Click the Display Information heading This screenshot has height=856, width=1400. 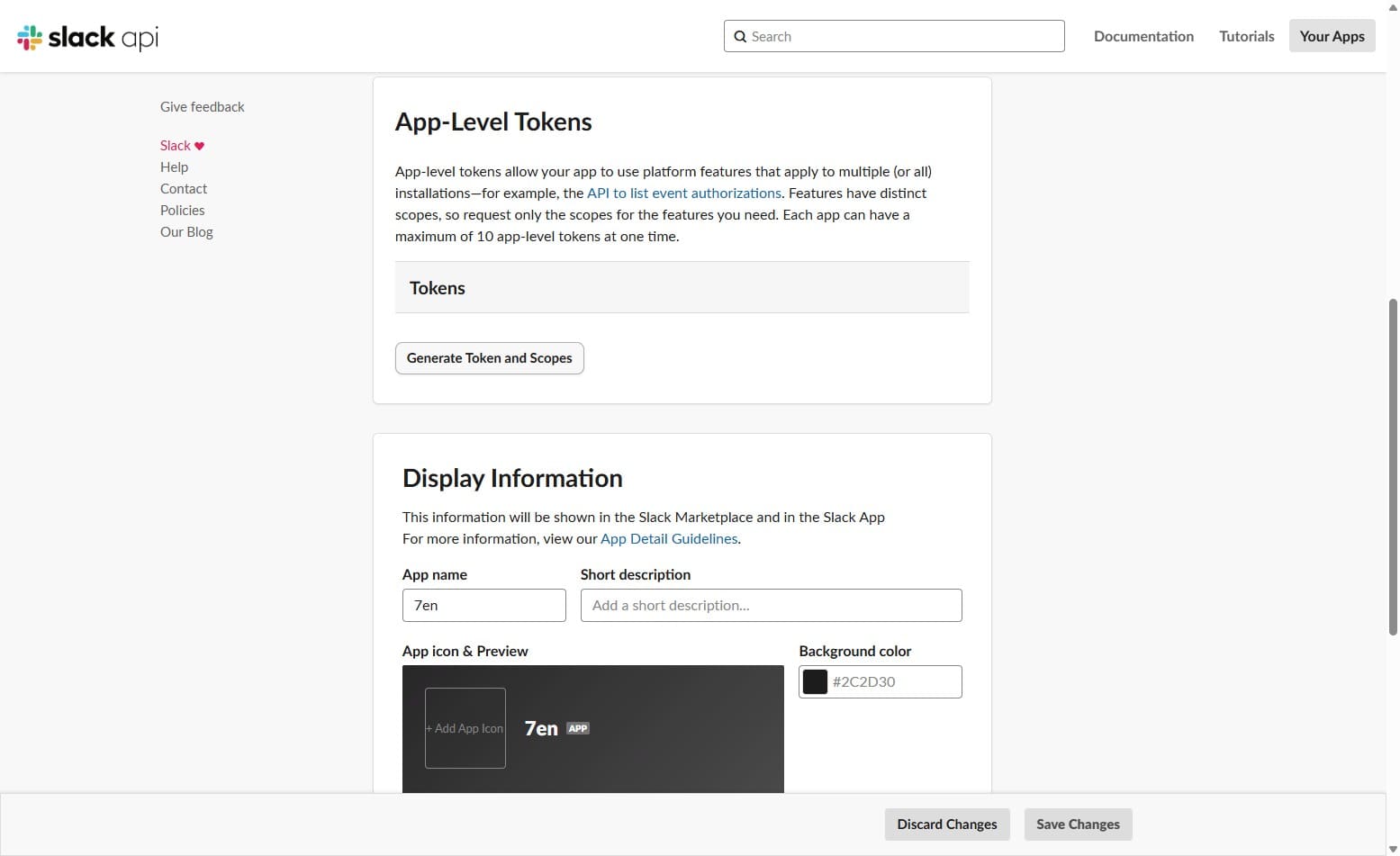coord(512,478)
